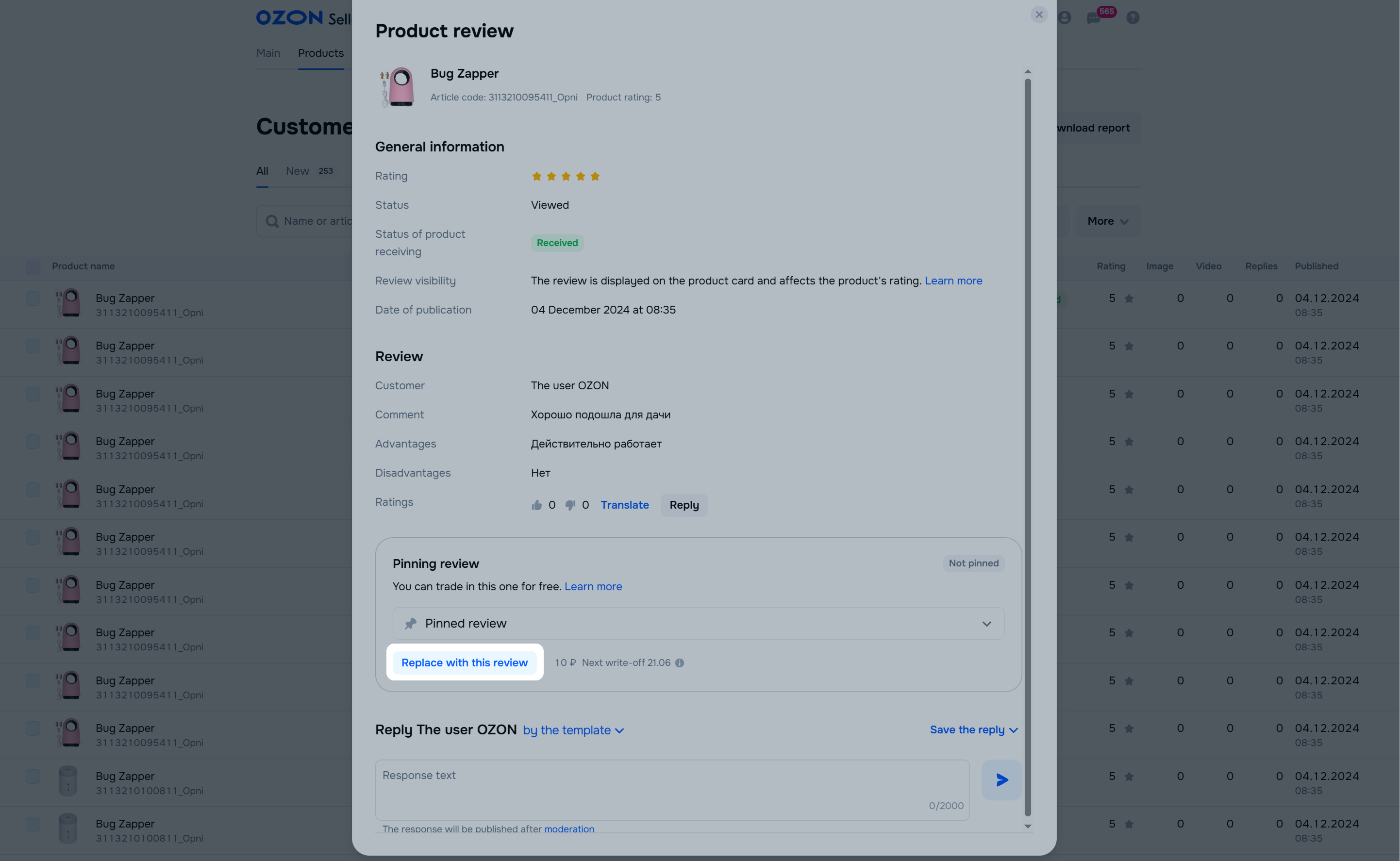Open the 'by the template' dropdown
The height and width of the screenshot is (861, 1400).
573,730
